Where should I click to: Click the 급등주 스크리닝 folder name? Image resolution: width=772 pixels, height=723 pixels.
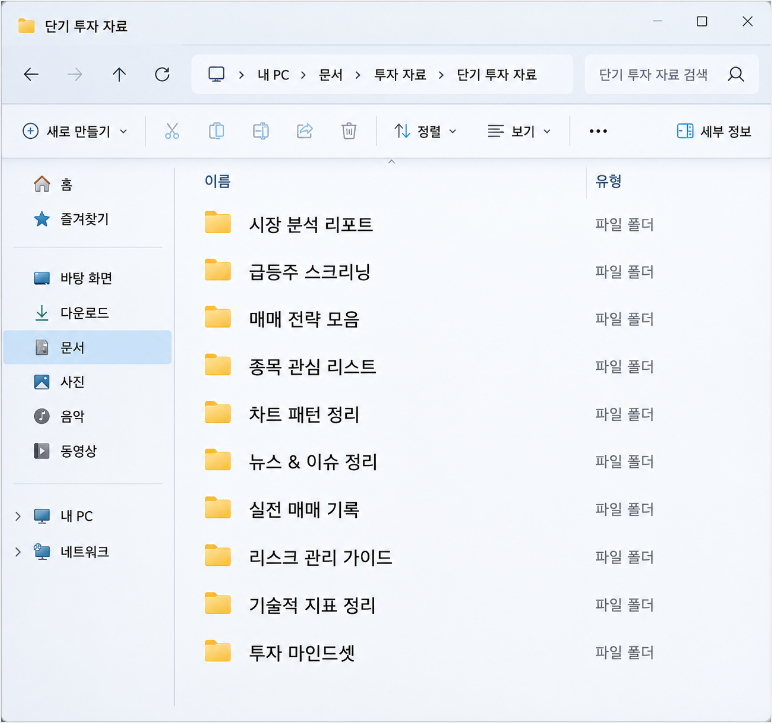(x=310, y=272)
